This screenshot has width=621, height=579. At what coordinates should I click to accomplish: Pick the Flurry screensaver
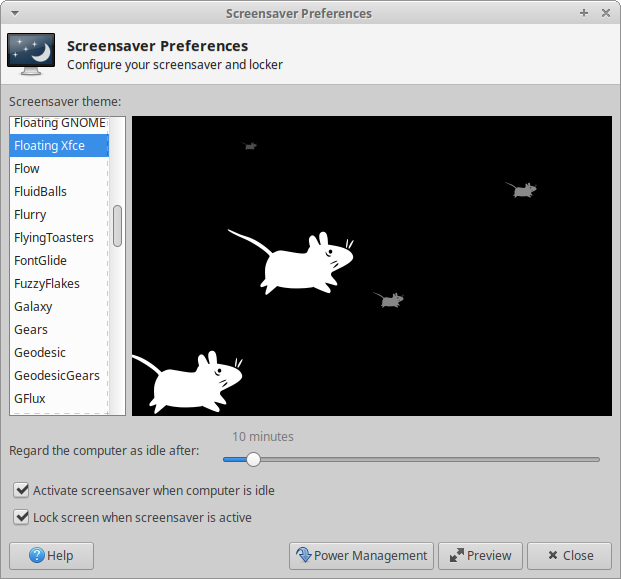59,214
